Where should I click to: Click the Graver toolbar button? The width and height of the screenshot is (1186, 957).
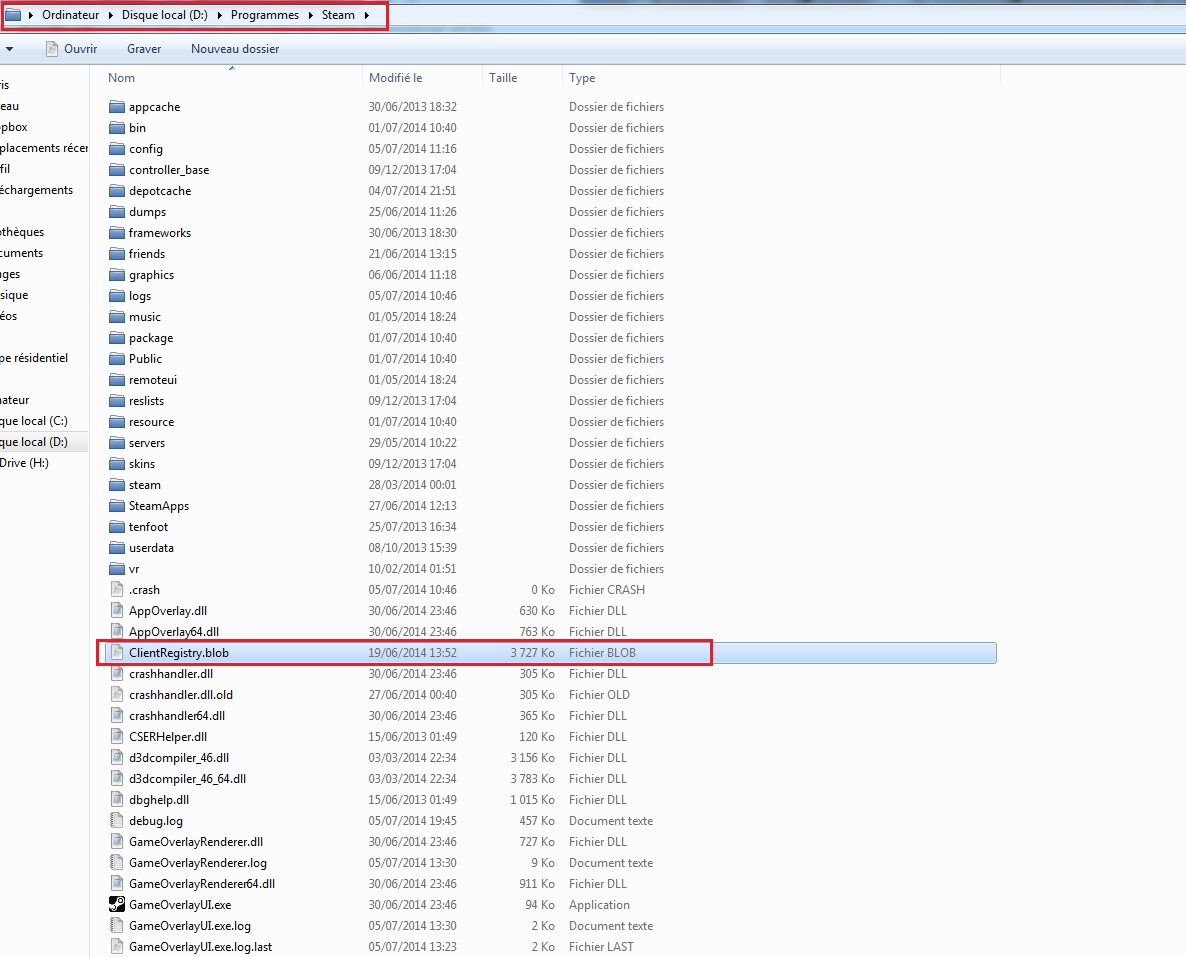coord(144,48)
